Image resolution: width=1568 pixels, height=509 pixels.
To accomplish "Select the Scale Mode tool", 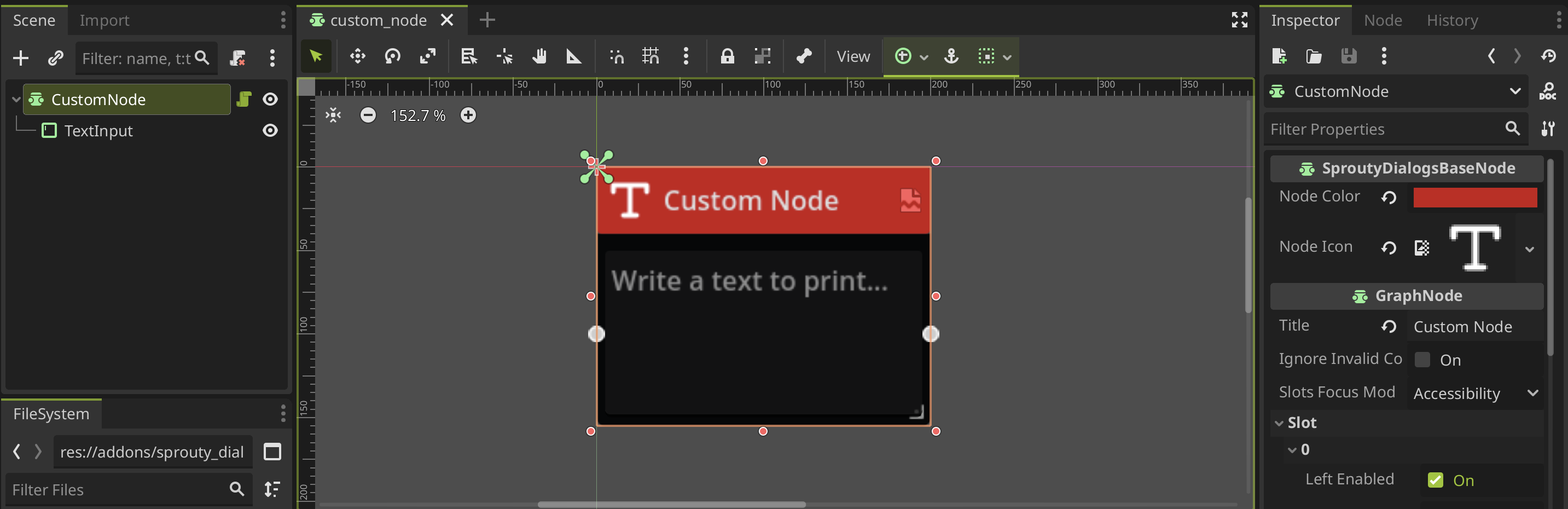I will point(428,56).
